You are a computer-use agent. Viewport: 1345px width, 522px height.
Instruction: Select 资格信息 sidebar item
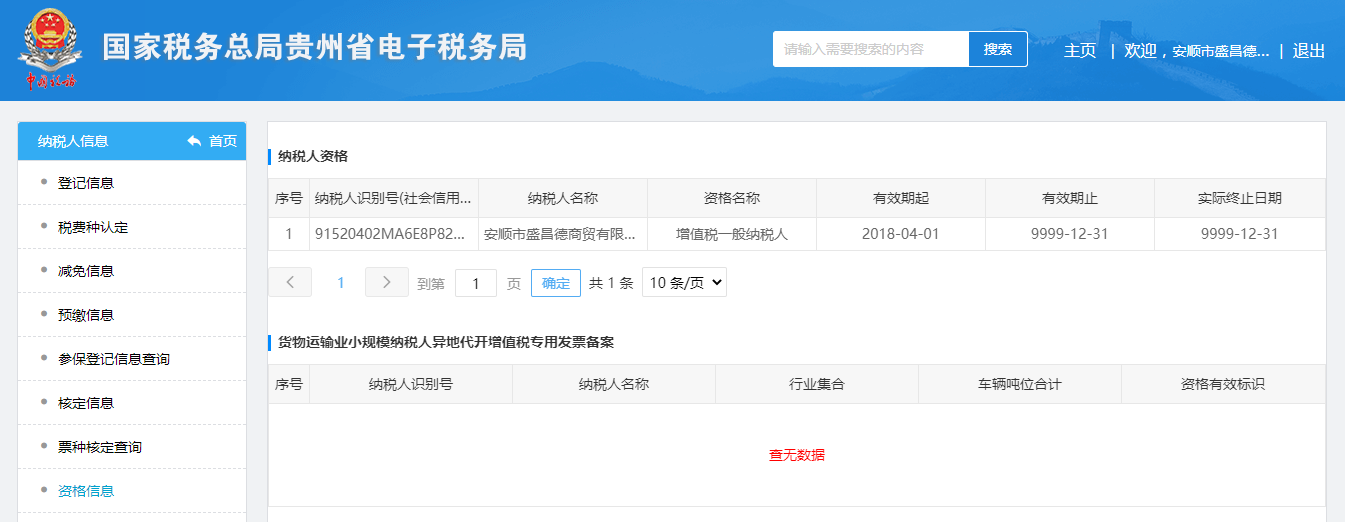[x=86, y=491]
